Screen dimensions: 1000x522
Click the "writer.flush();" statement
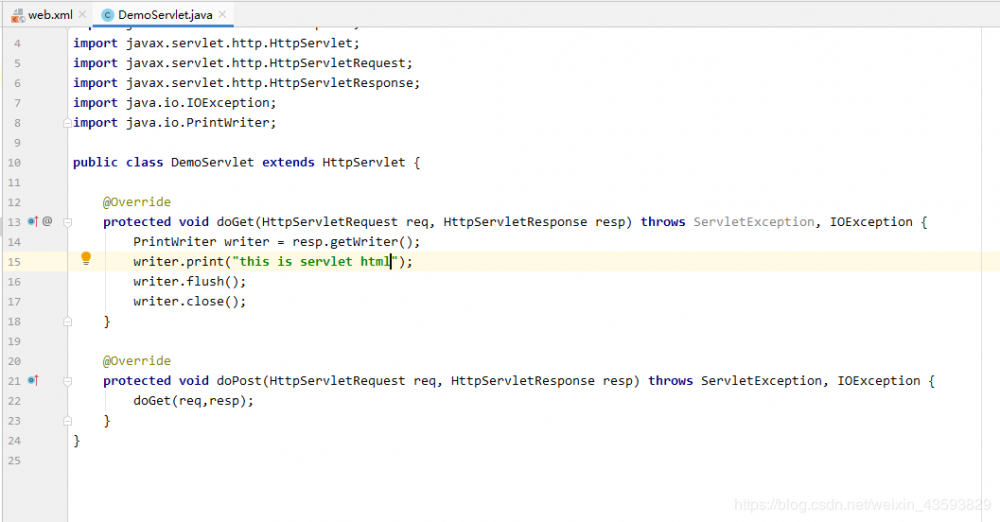coord(189,281)
